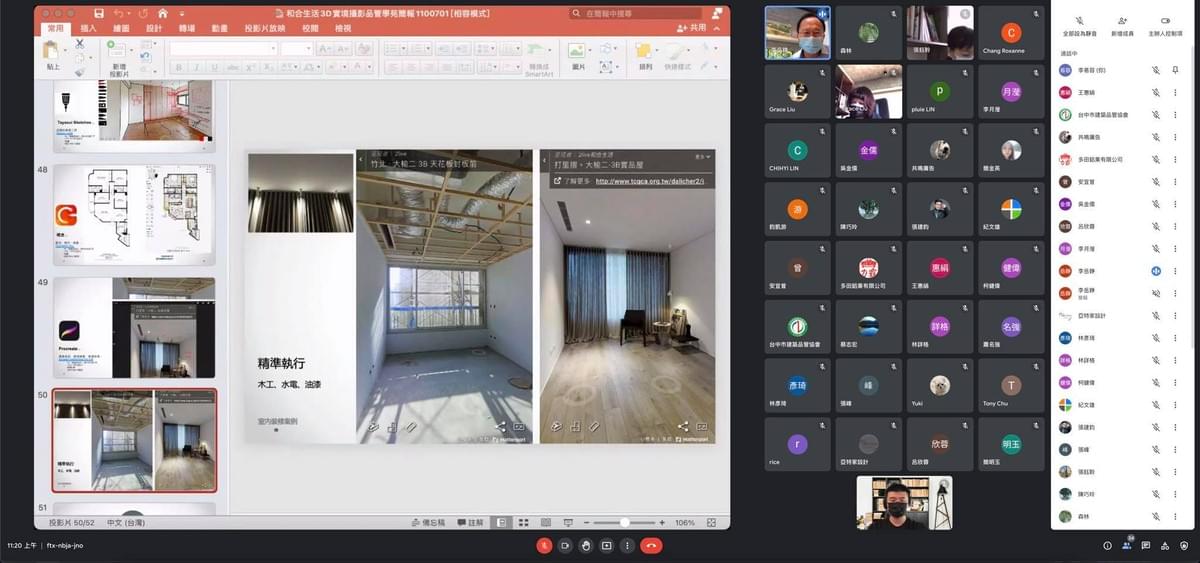Switch to the 設計 (Design) ribbon tab
The width and height of the screenshot is (1200, 563).
(x=154, y=29)
